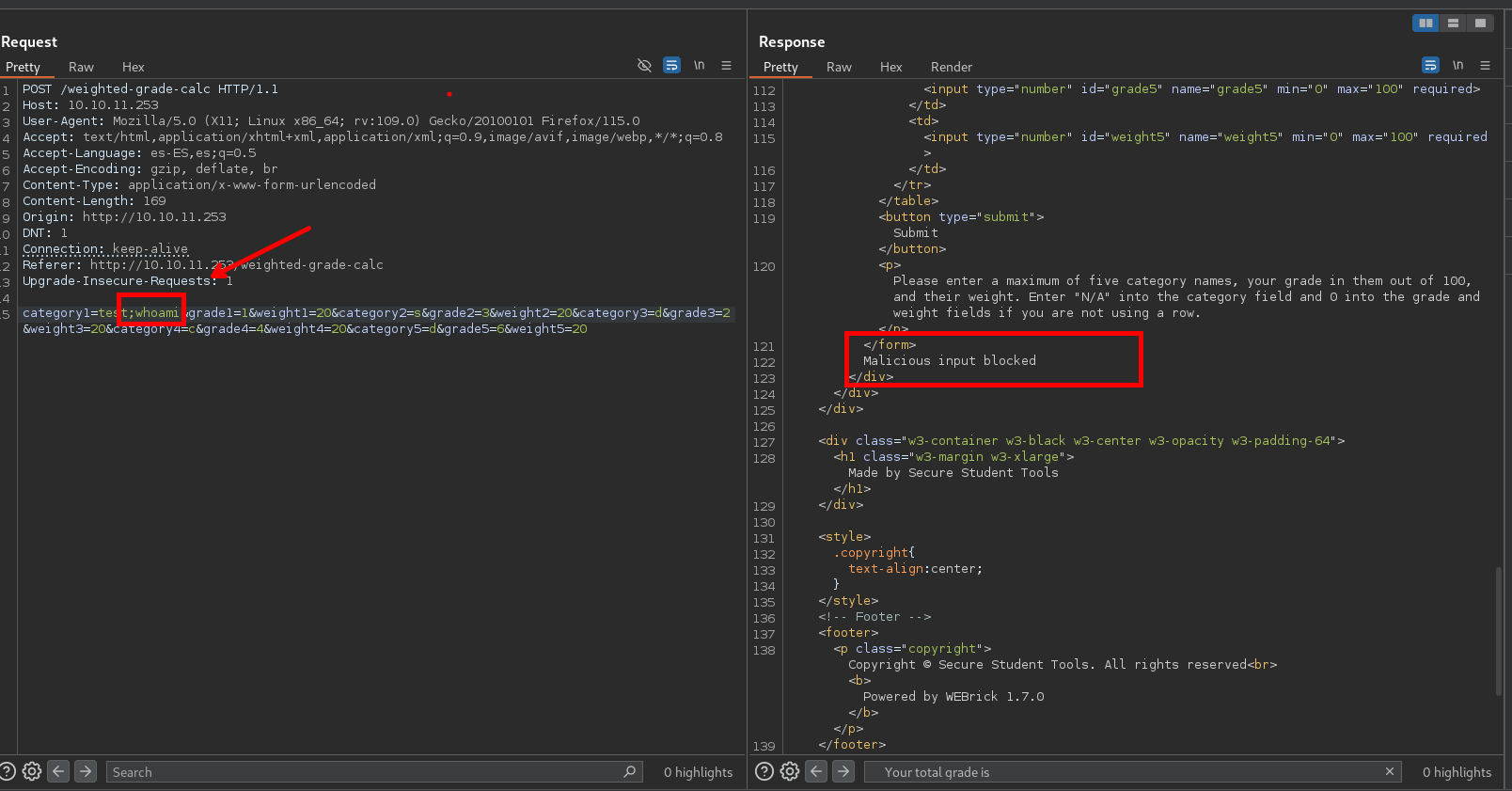Toggle hide non-printable characters eye icon in Request
This screenshot has height=791, width=1512.
click(644, 66)
